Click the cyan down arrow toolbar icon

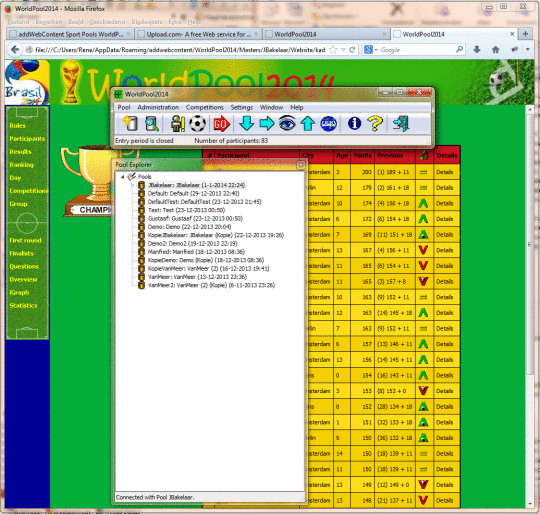click(247, 124)
